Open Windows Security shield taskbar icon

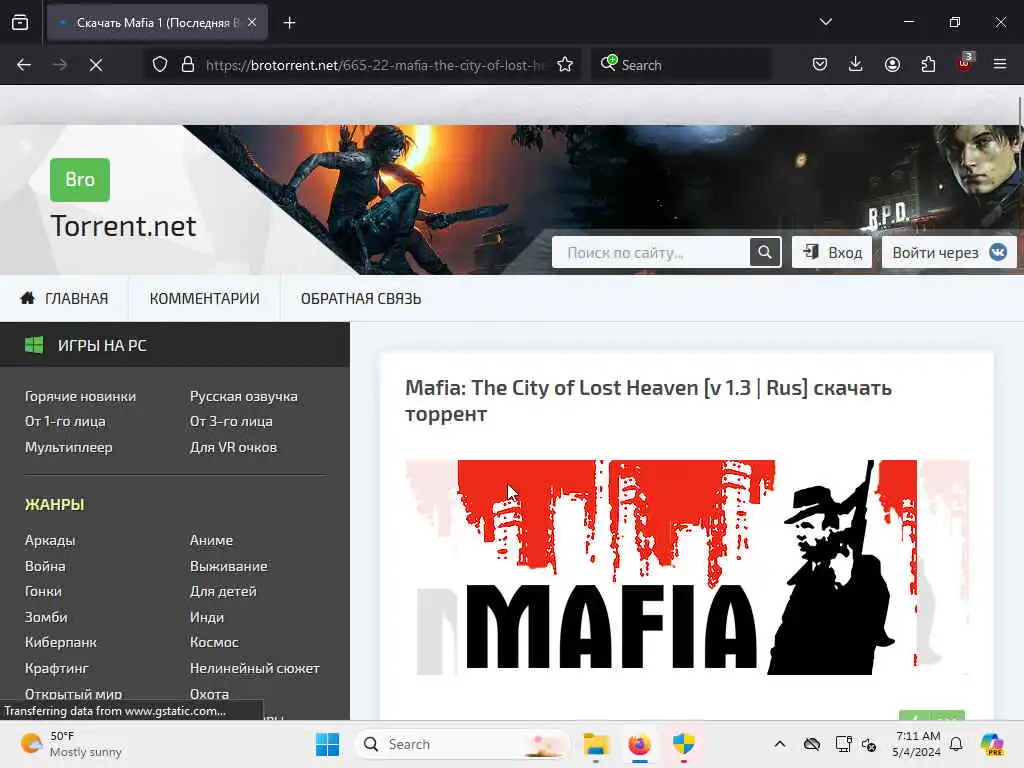pos(683,744)
